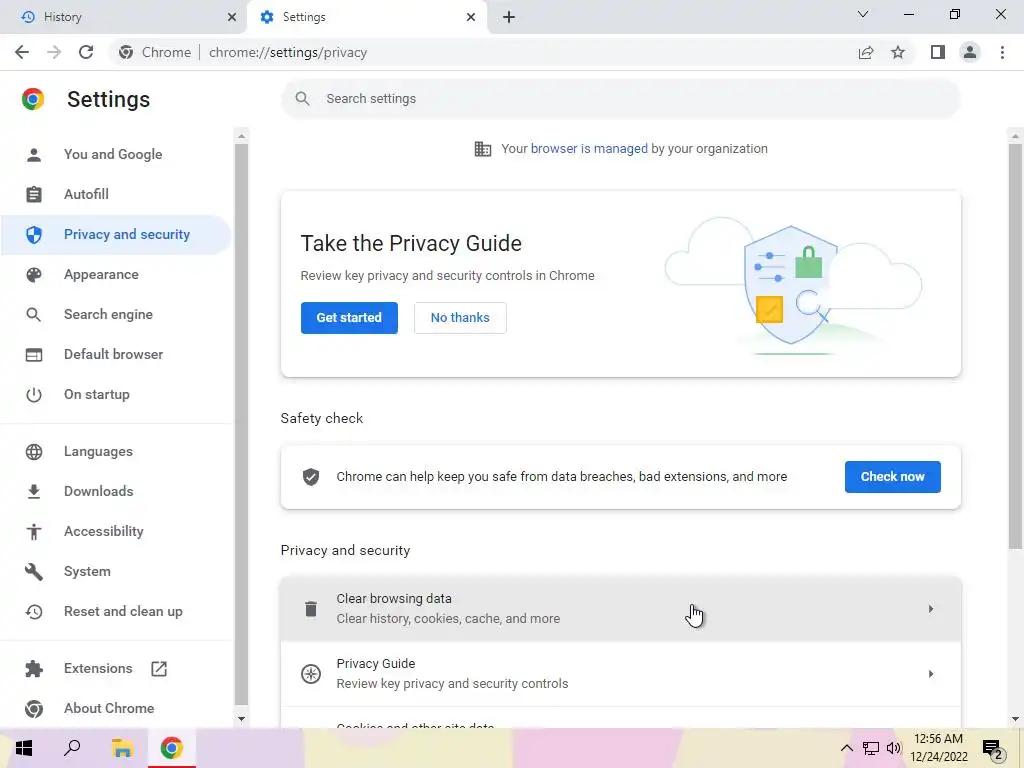Switch to the History tab
The width and height of the screenshot is (1024, 768).
point(123,17)
